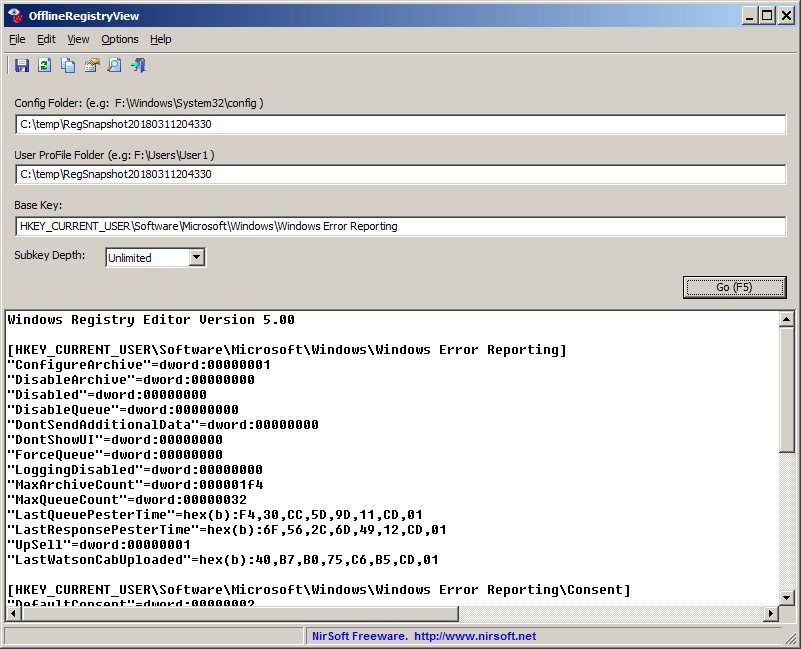Open the Help menu
Viewport: 801px width, 649px height.
coord(160,39)
